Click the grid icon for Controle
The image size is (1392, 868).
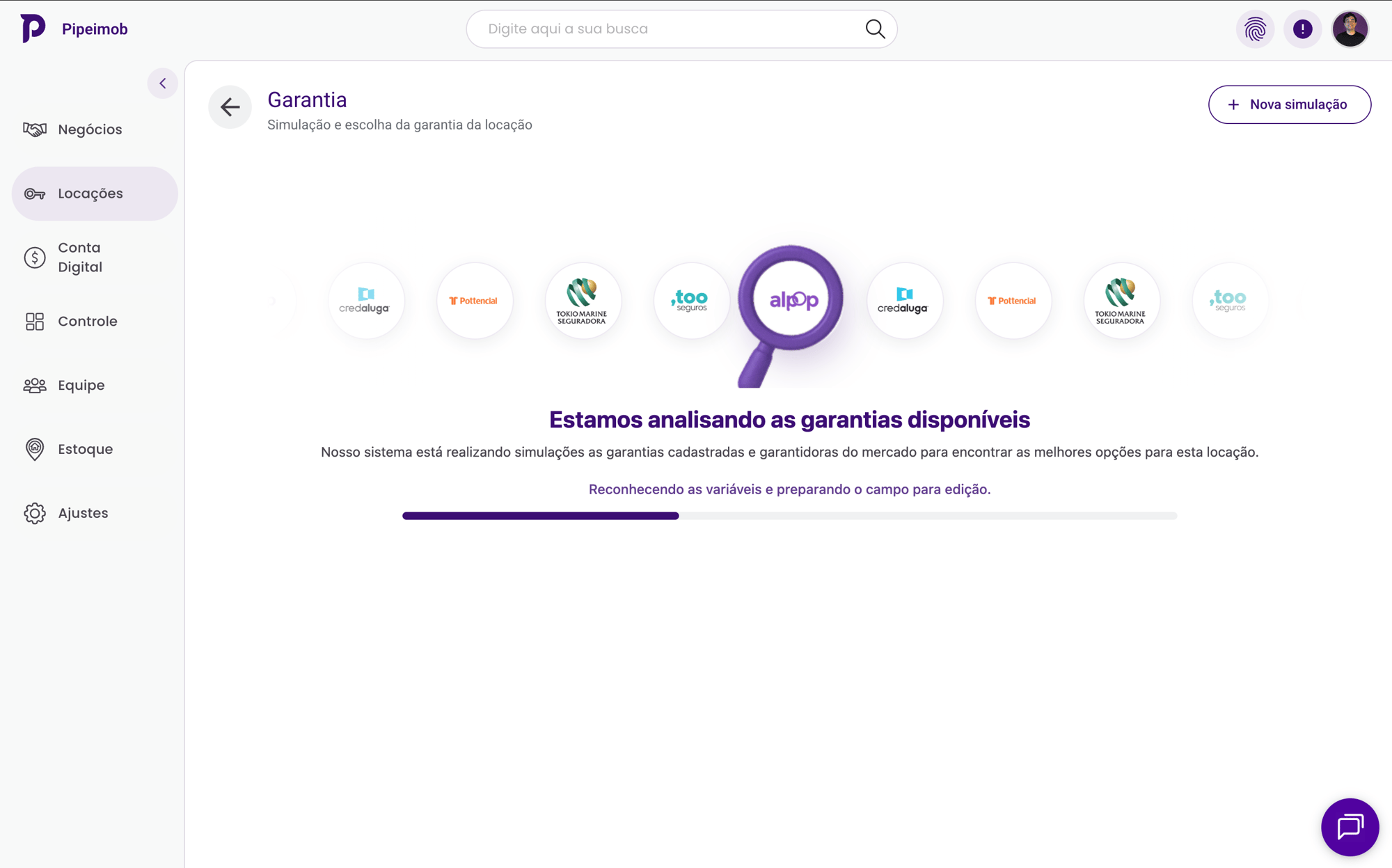(x=35, y=322)
